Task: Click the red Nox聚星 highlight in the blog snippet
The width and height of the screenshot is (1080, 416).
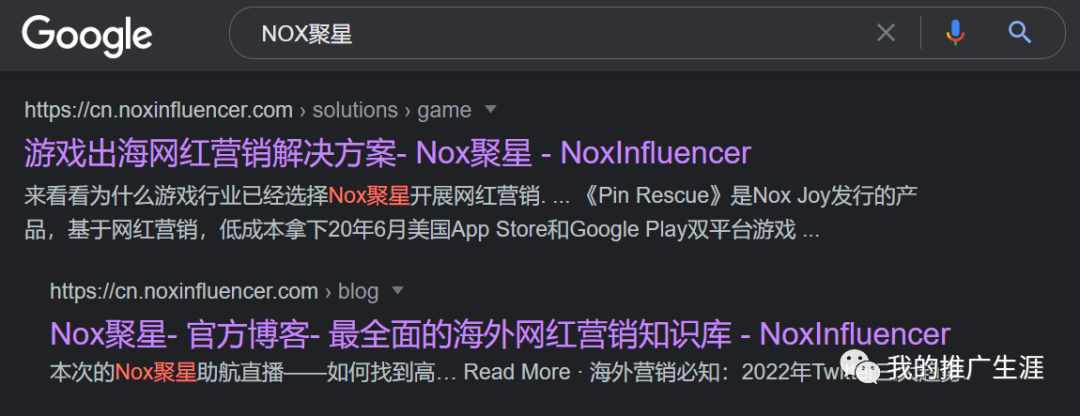Action: [156, 372]
